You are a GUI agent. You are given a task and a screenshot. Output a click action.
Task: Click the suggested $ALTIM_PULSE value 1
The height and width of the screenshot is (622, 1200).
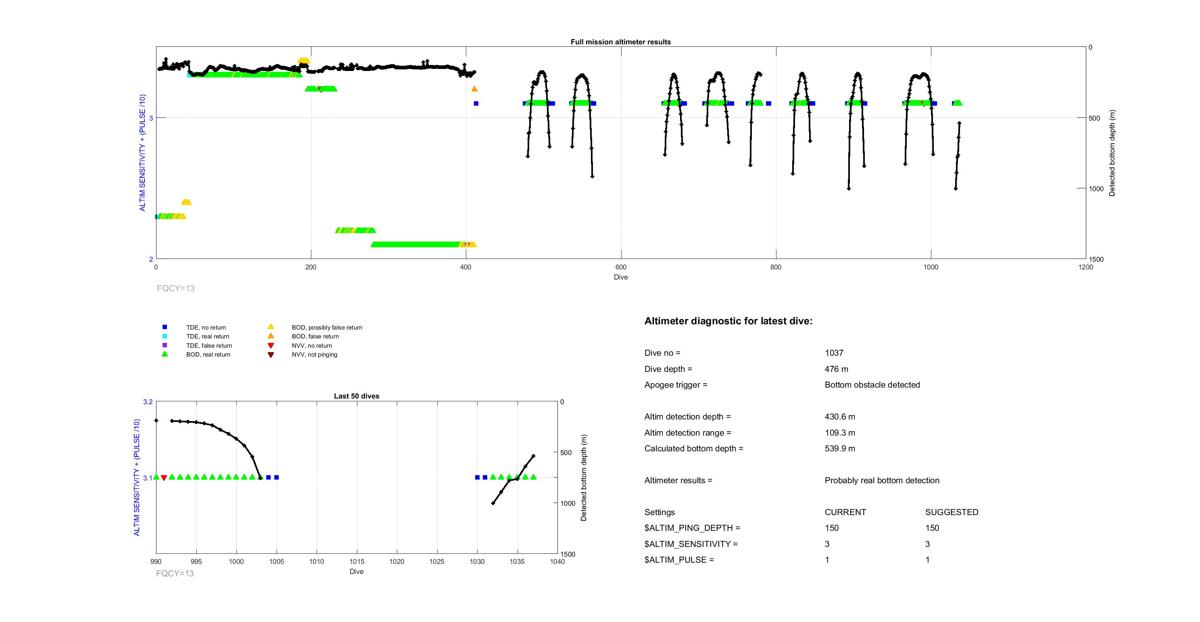coord(928,560)
